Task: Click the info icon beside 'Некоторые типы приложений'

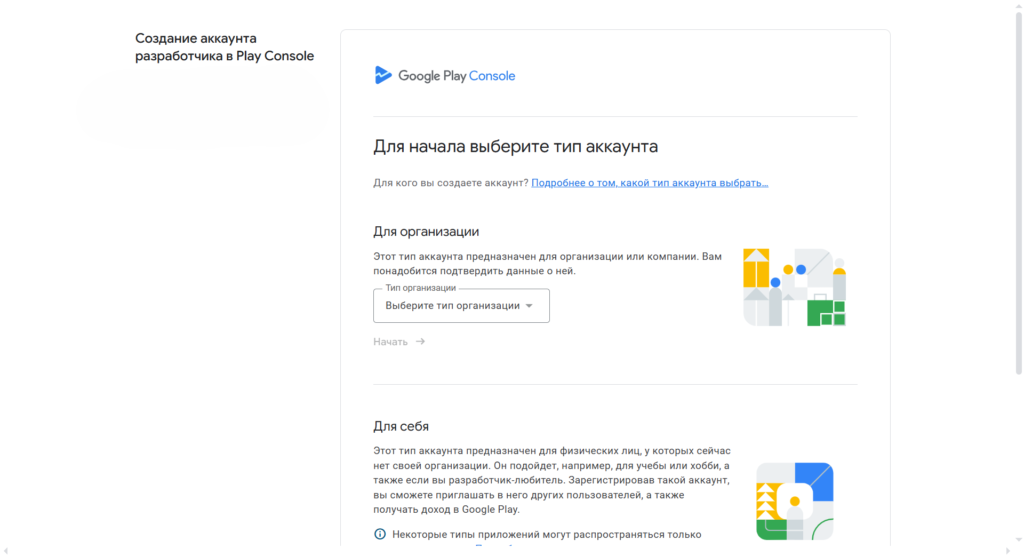Action: point(379,534)
